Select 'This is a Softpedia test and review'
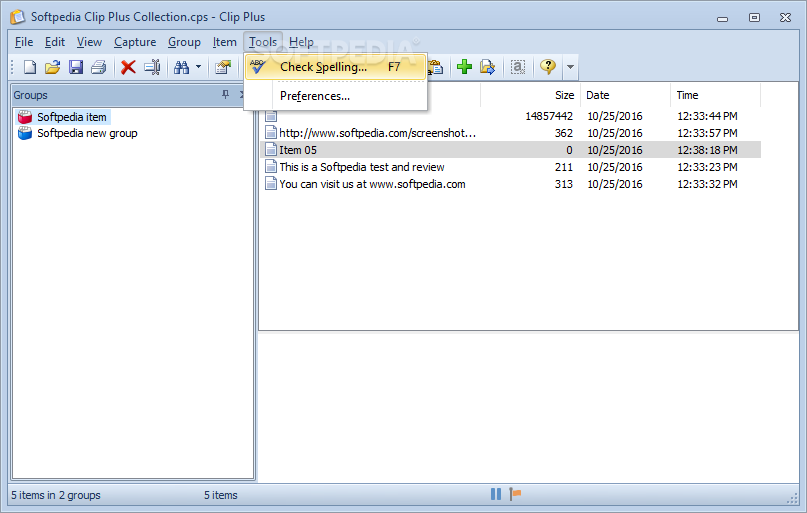The width and height of the screenshot is (807, 513). tap(362, 167)
